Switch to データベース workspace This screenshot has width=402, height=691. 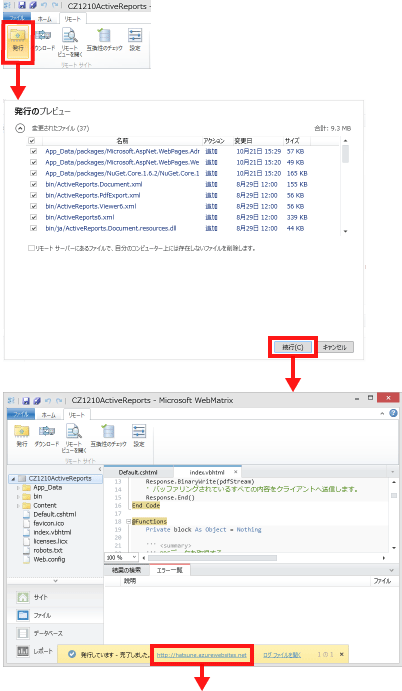55,633
